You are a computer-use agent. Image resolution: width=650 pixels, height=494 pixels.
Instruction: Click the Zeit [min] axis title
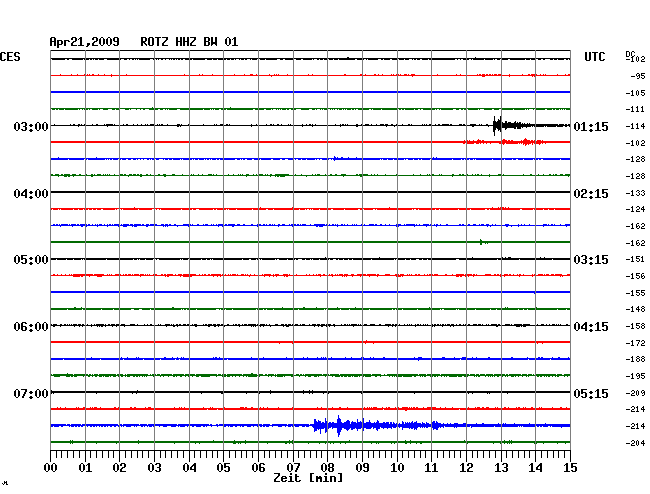pos(308,478)
